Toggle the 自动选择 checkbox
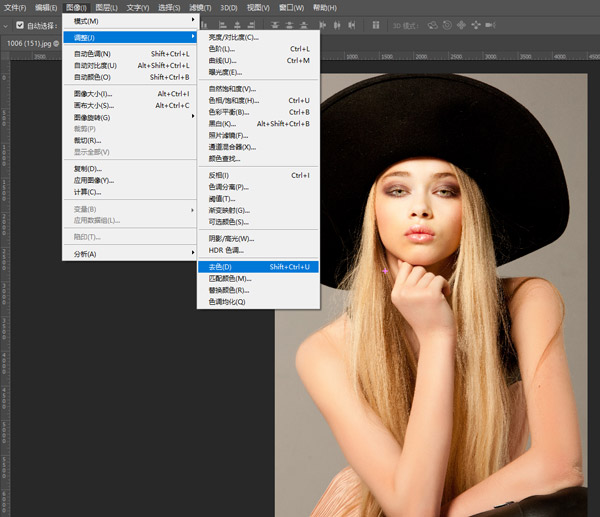The width and height of the screenshot is (600, 517). [20, 24]
